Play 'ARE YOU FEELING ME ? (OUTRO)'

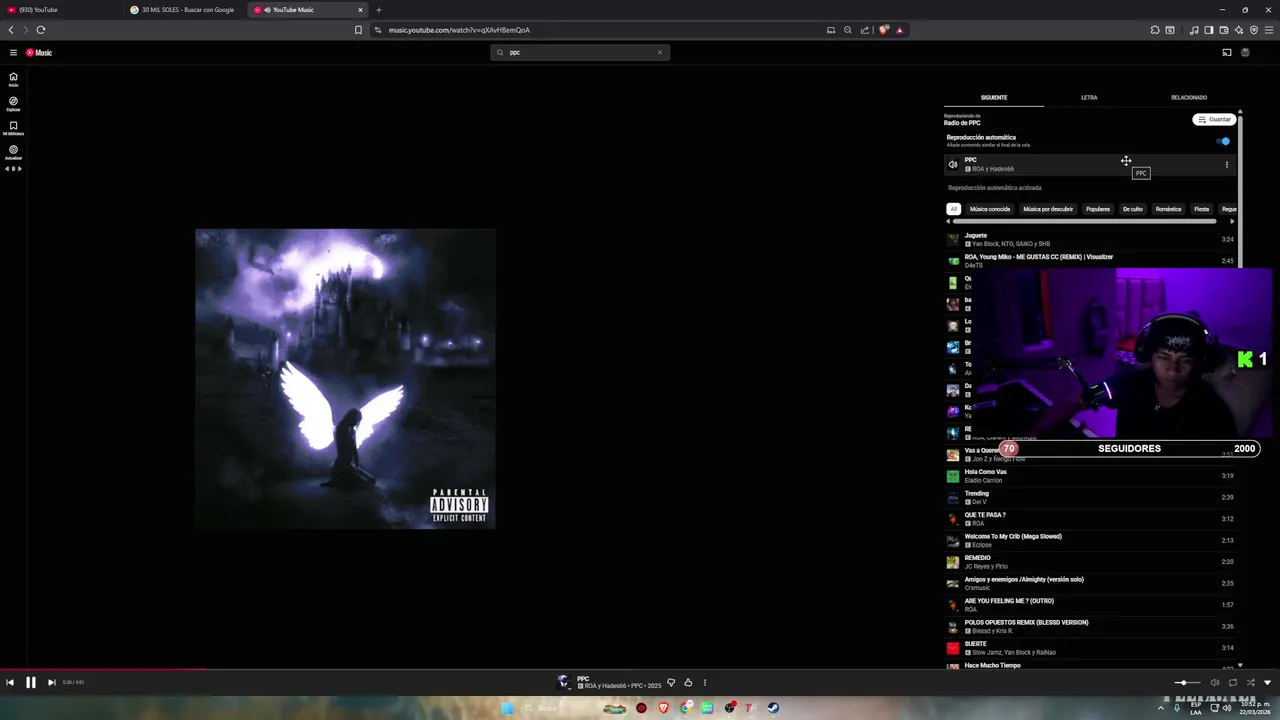tap(1090, 605)
